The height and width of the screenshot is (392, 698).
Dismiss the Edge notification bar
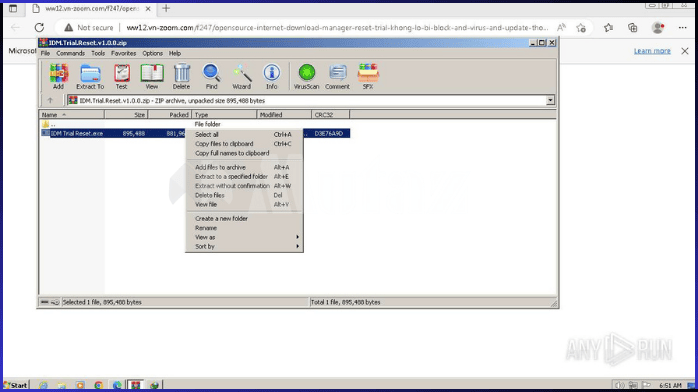point(685,51)
